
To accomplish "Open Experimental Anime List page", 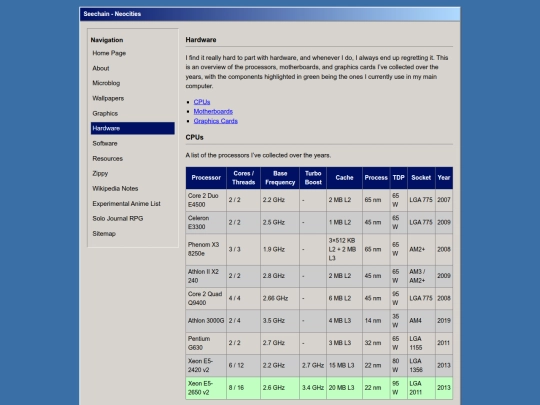I will pos(133,204).
